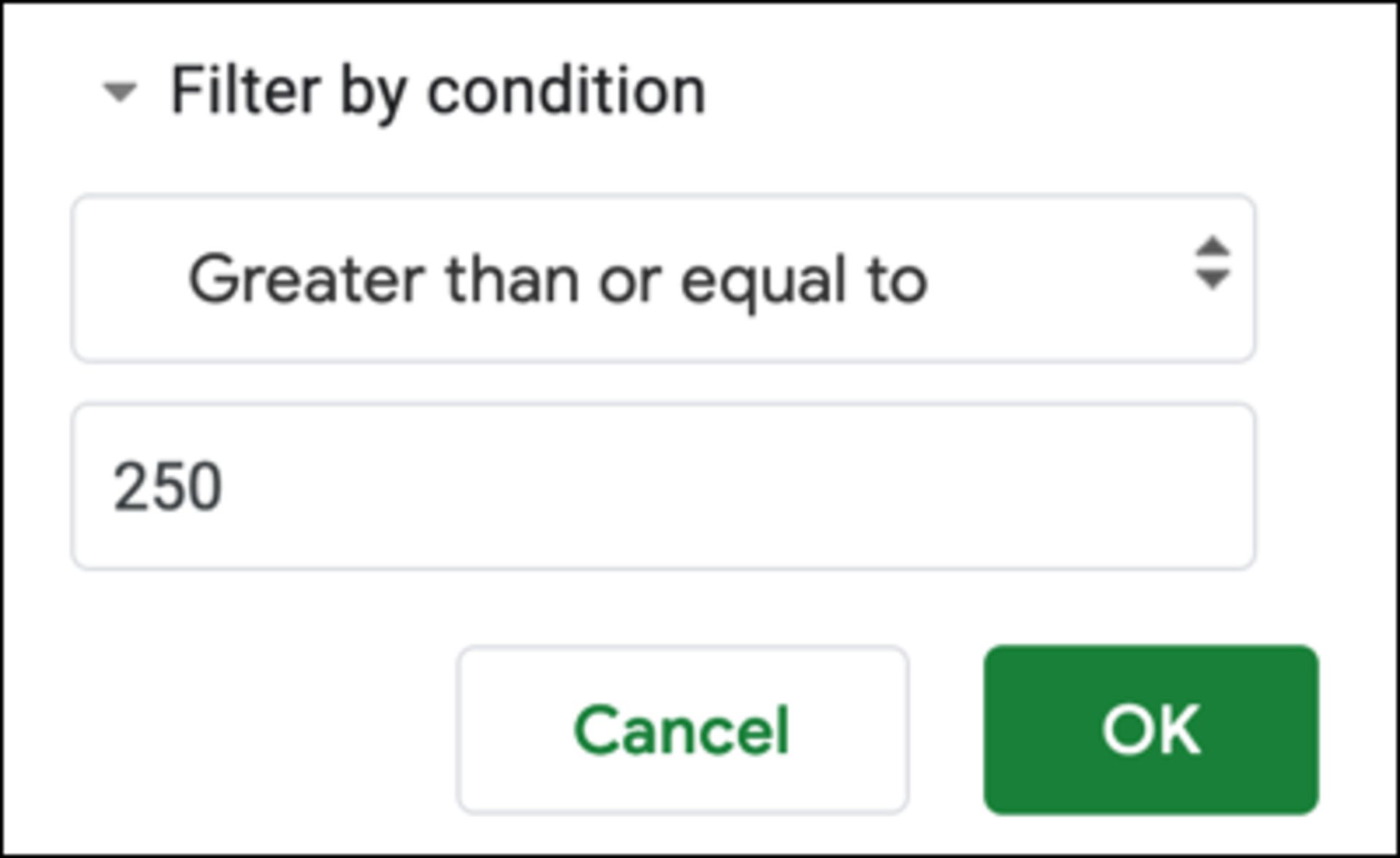Expand the comparison condition combo box
Image resolution: width=1400 pixels, height=858 pixels.
tap(663, 278)
